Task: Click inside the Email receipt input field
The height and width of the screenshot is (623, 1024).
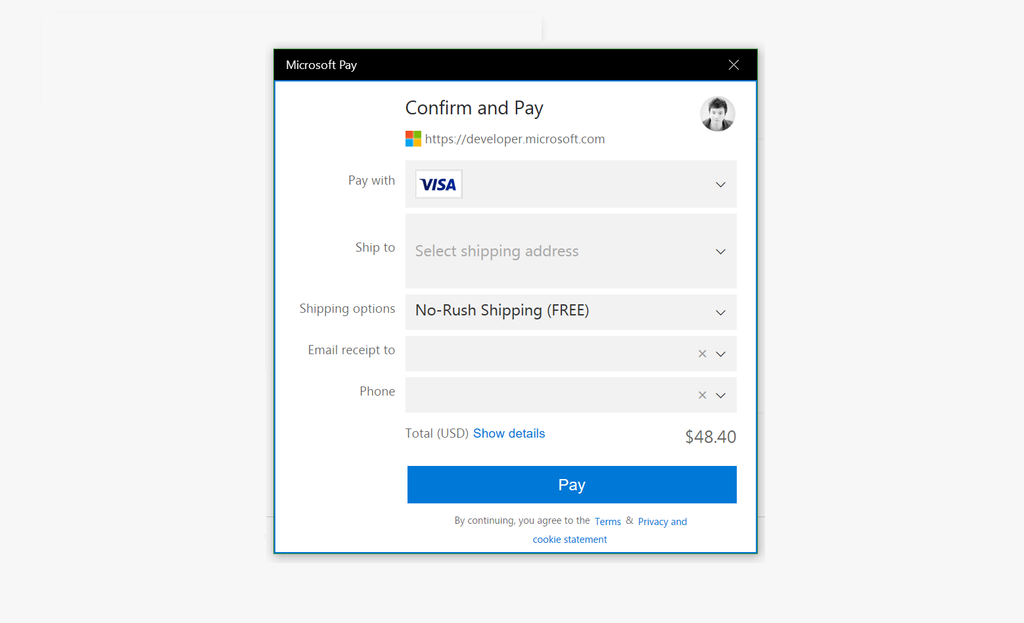Action: point(550,353)
